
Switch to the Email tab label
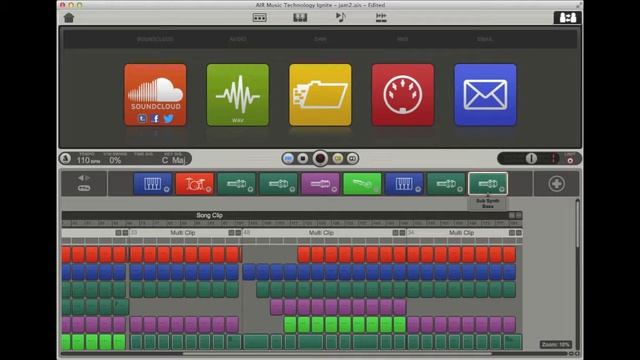coord(485,39)
